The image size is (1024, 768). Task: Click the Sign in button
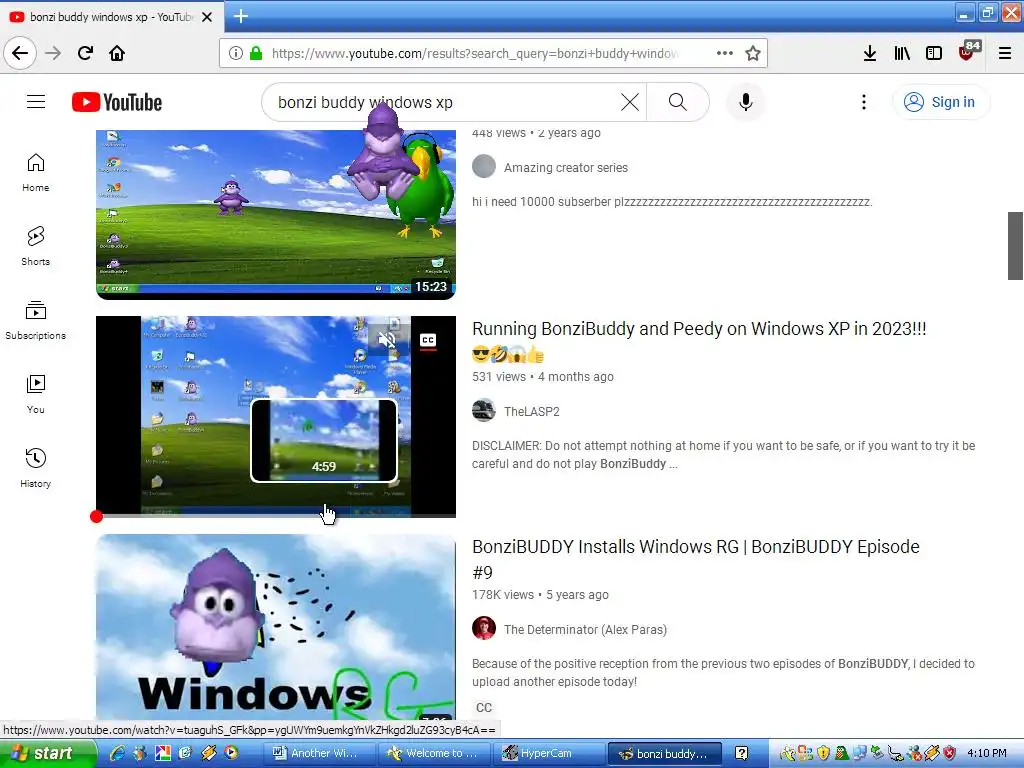coord(941,102)
